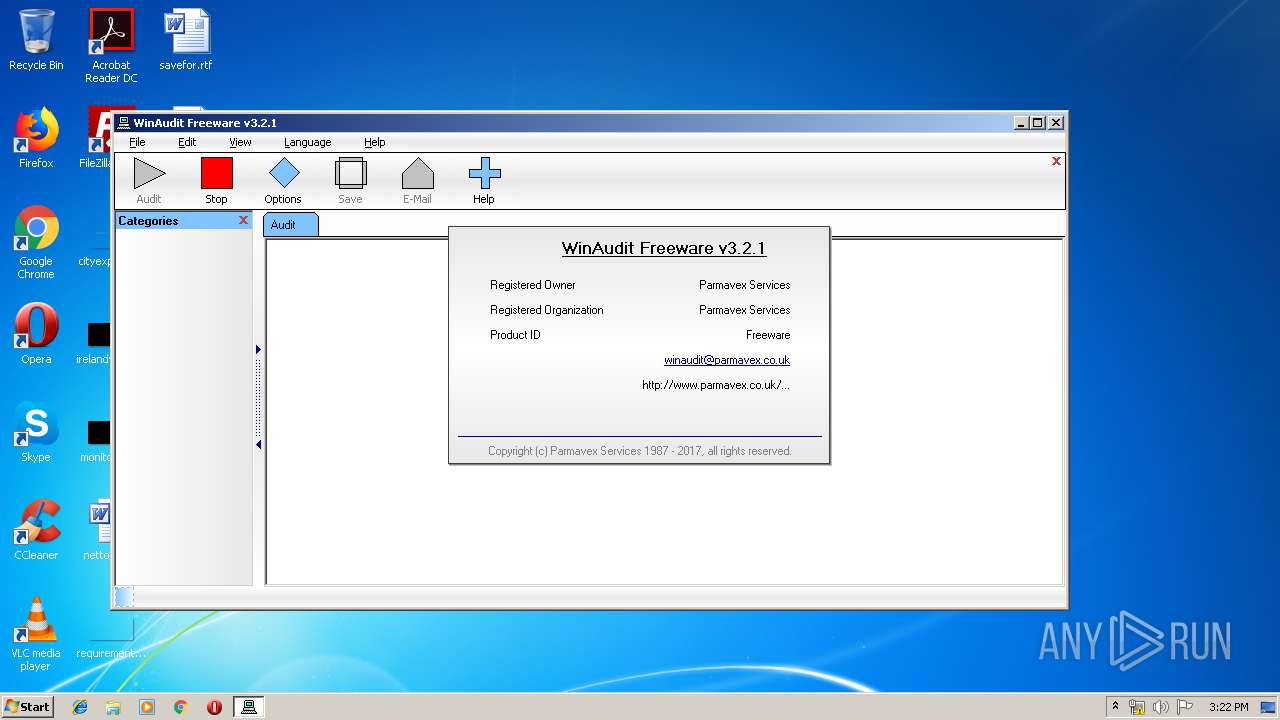Screen dimensions: 1280x720
Task: Open the savefor.rtf desktop file
Action: 186,41
